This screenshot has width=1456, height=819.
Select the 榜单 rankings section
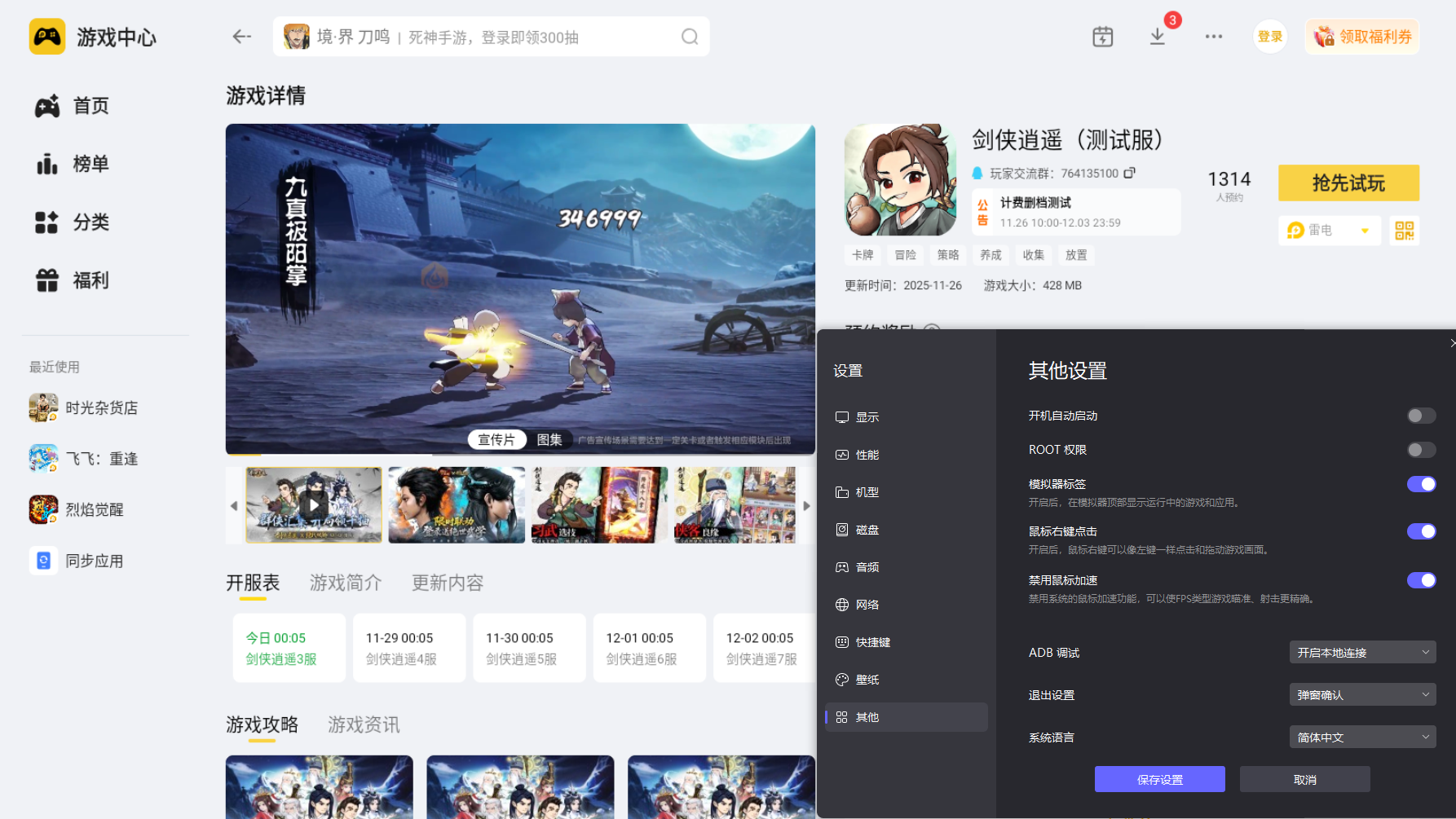point(90,164)
